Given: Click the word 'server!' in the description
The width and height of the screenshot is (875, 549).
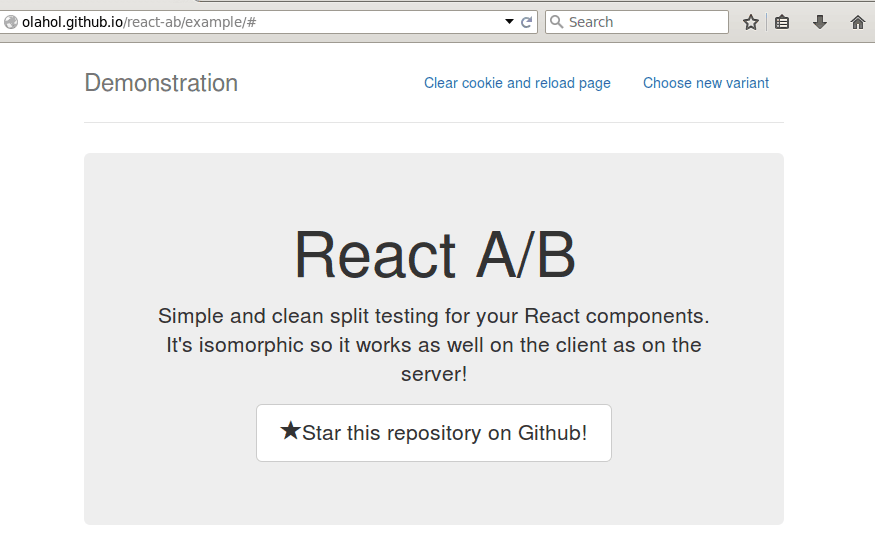Looking at the screenshot, I should (434, 374).
